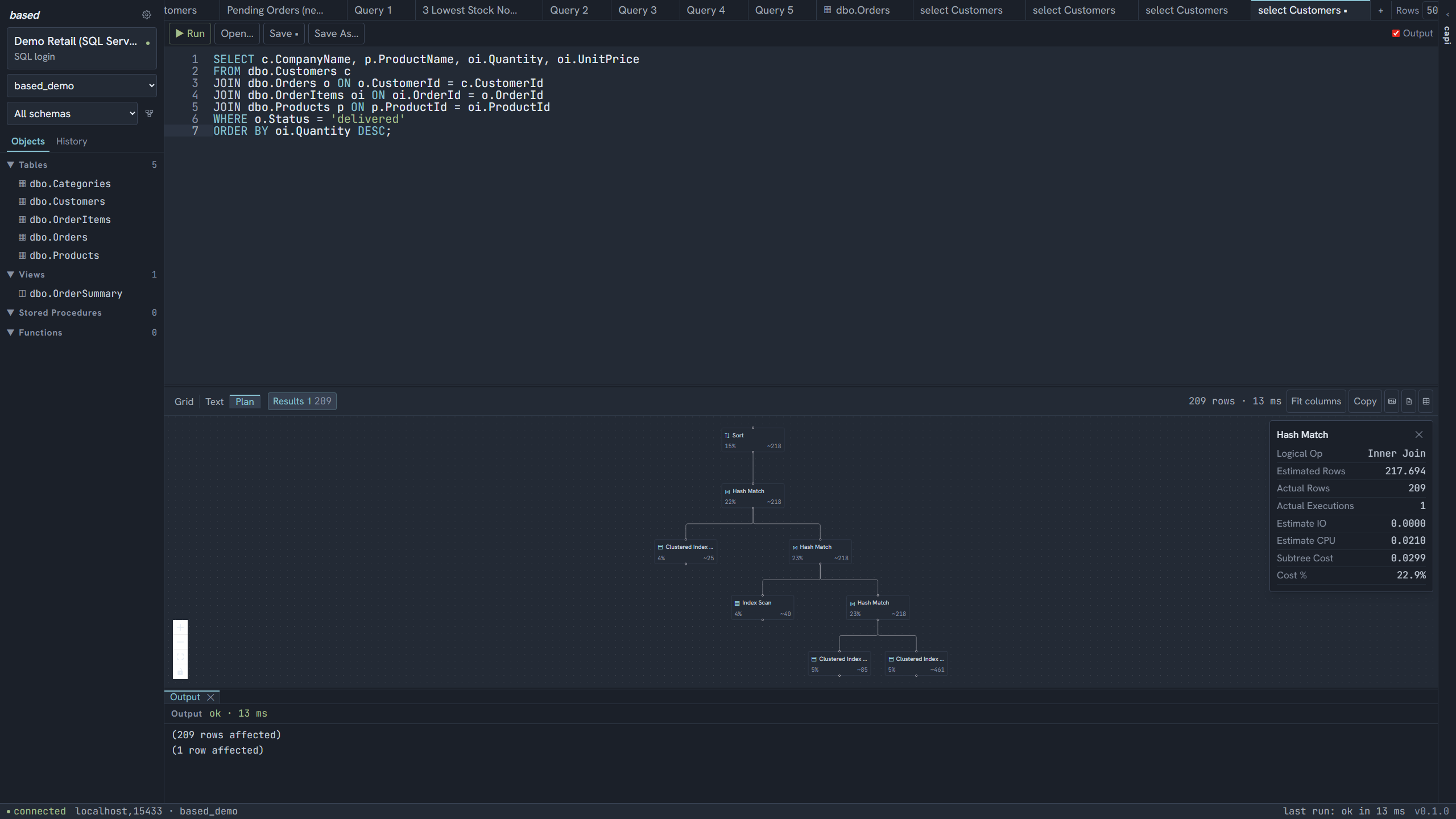Viewport: 1456px width, 819px height.
Task: Toggle the plan diagram interactivity lock
Action: [180, 672]
